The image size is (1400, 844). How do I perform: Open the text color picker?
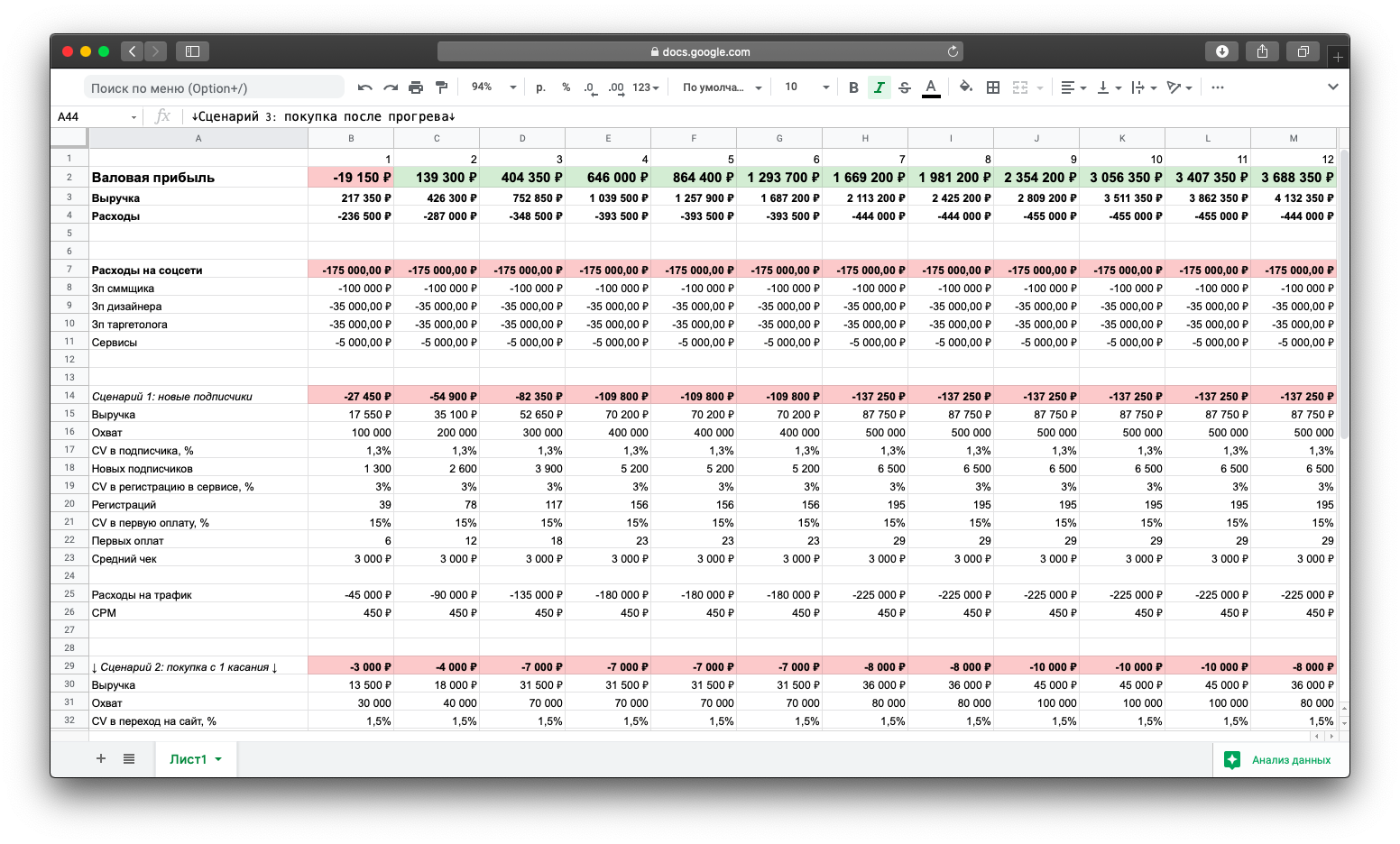[931, 87]
